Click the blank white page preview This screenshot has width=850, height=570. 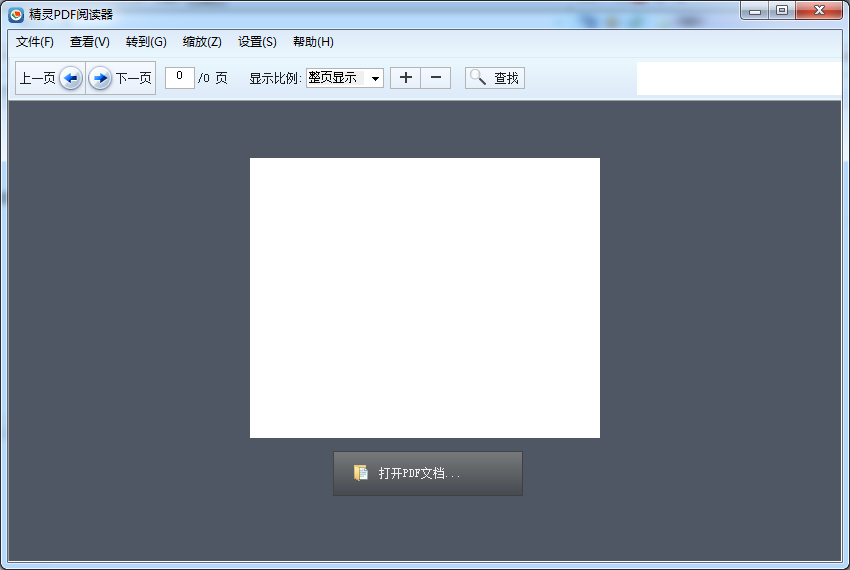point(425,298)
